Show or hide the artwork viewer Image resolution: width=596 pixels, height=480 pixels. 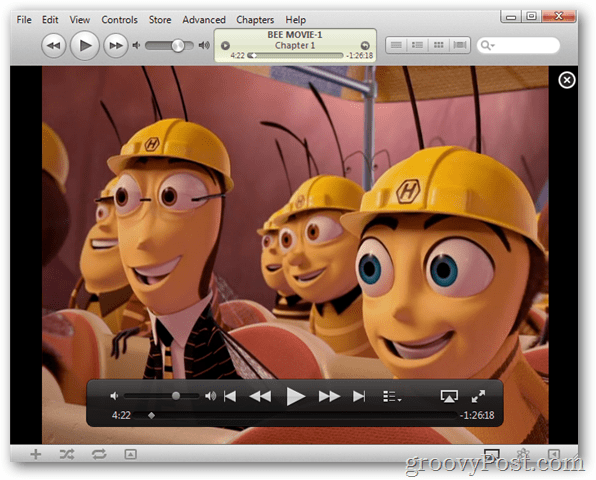(130, 454)
